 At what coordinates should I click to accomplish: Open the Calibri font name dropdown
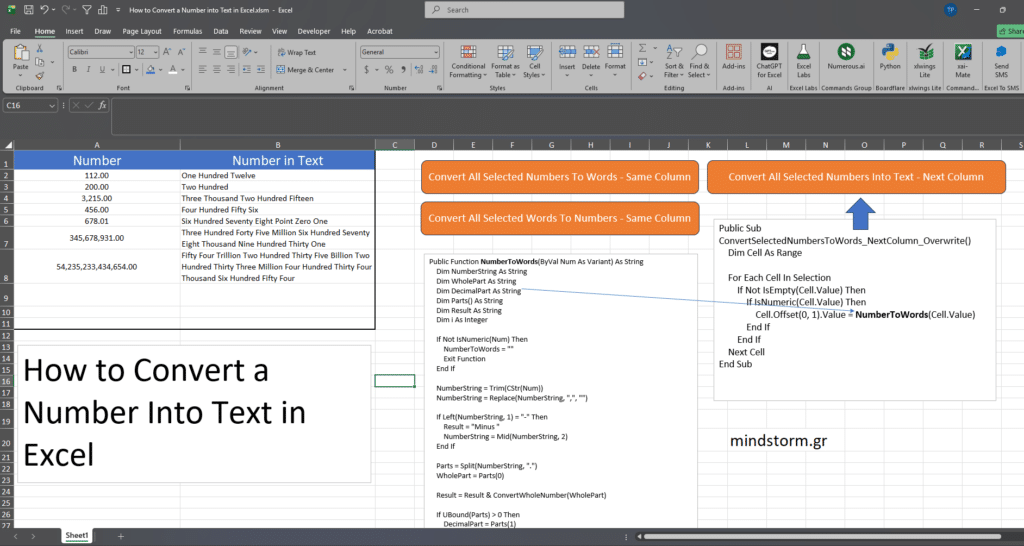131,52
